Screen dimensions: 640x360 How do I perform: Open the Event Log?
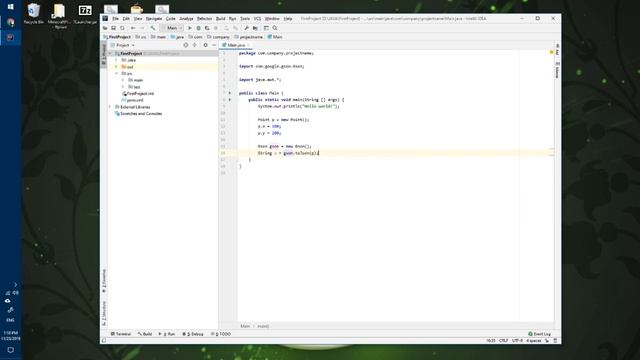540,334
